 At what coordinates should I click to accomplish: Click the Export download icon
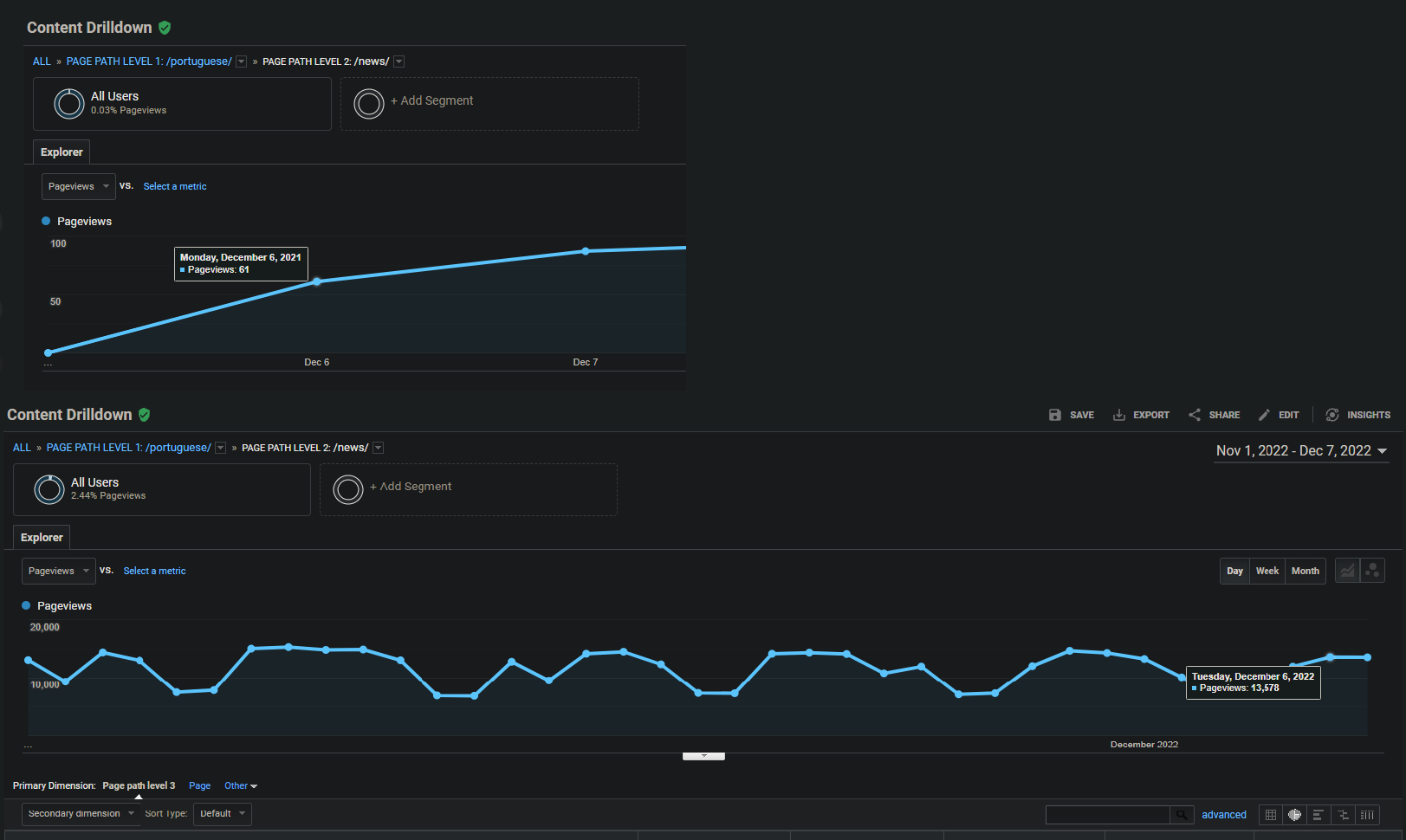[1119, 415]
